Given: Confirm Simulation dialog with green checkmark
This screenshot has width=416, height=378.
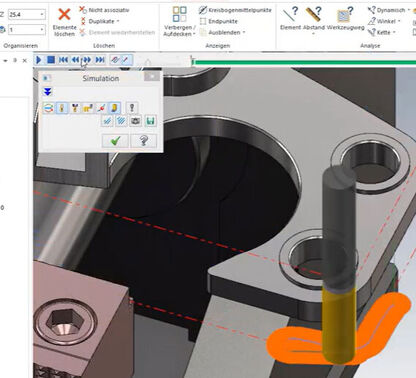Looking at the screenshot, I should point(115,141).
